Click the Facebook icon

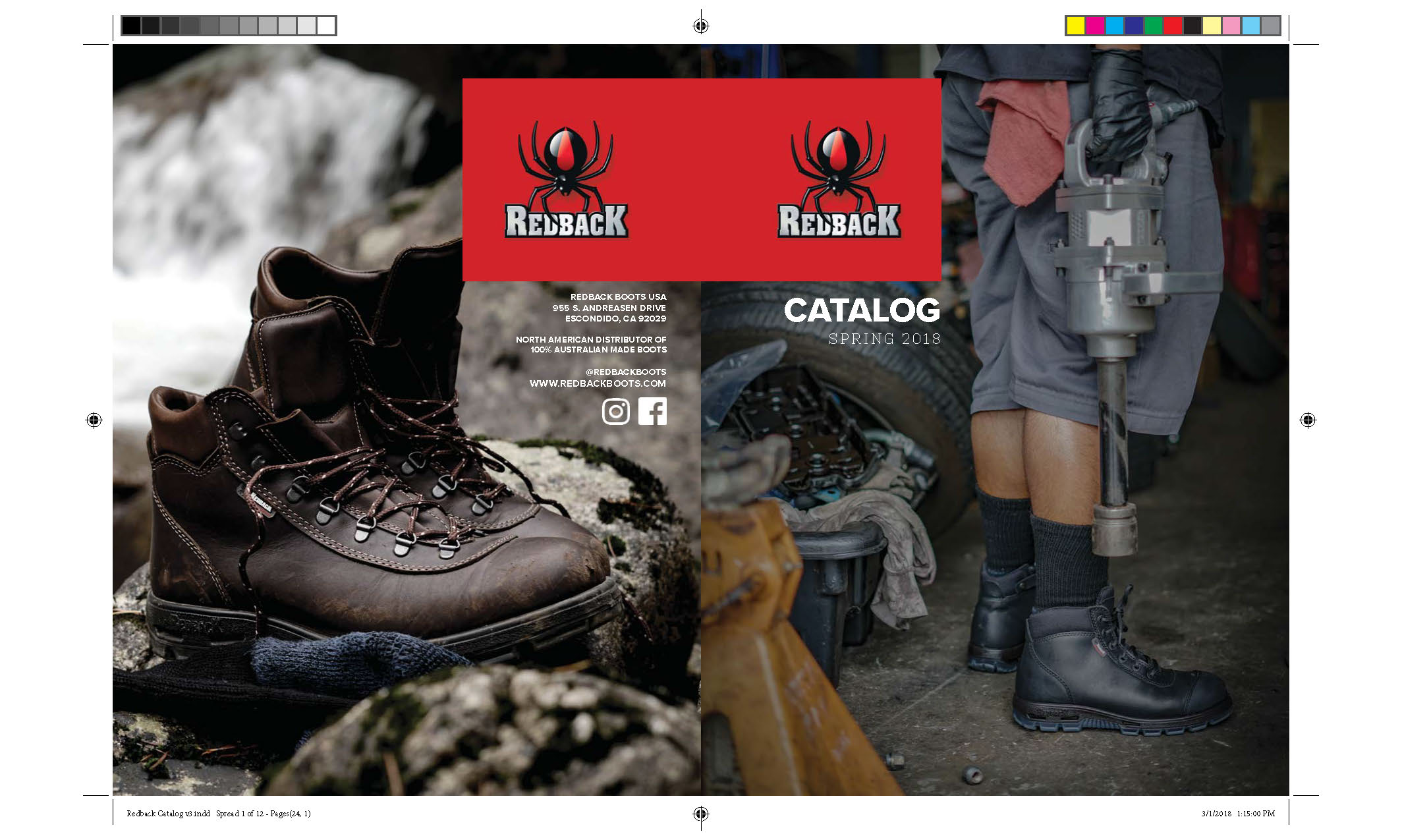[652, 412]
